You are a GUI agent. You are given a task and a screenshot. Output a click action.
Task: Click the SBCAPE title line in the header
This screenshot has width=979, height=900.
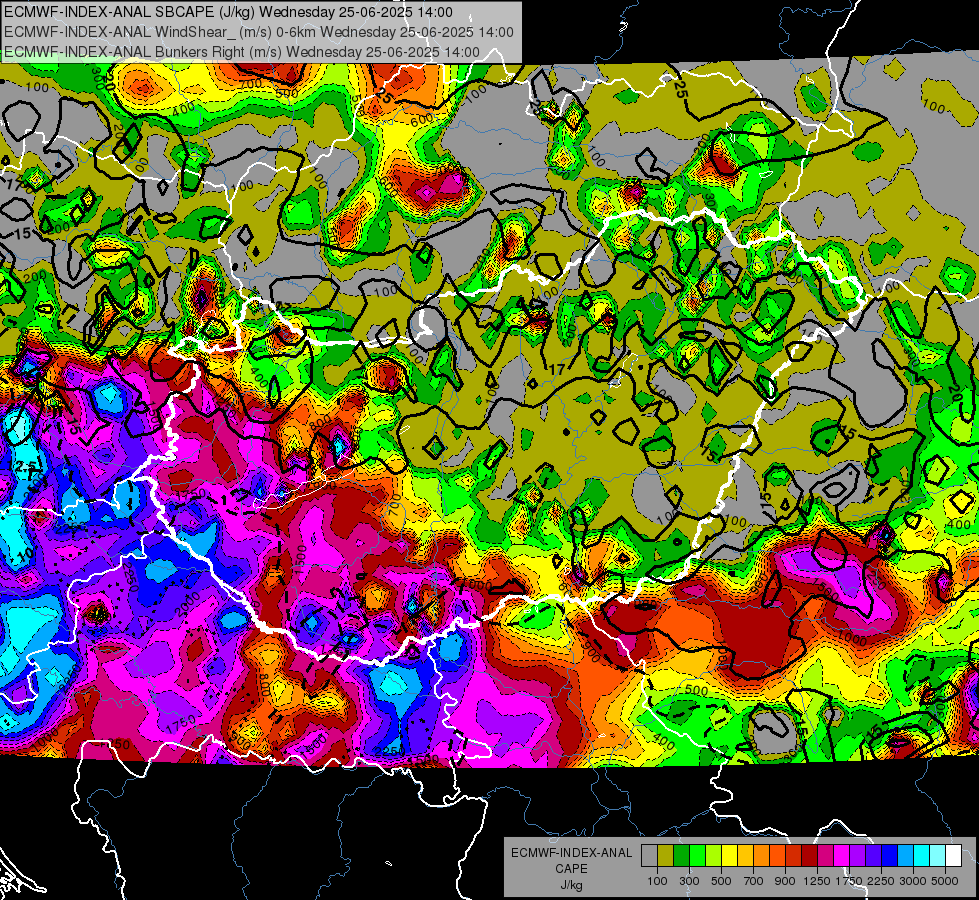(x=228, y=12)
